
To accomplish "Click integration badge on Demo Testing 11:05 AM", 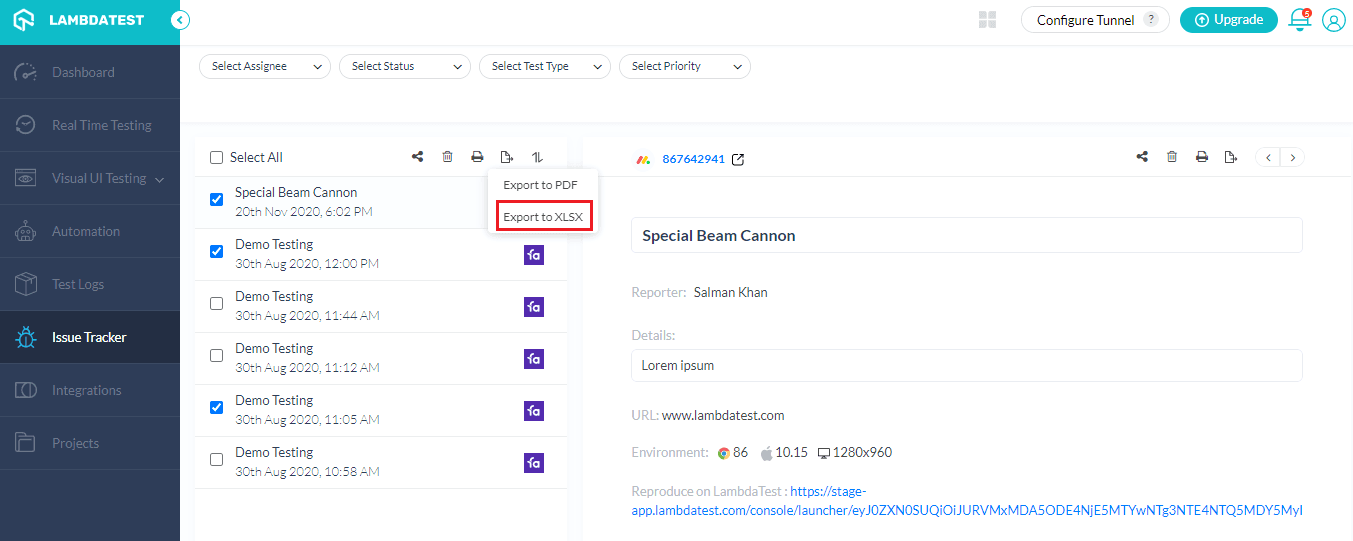I will pos(534,411).
